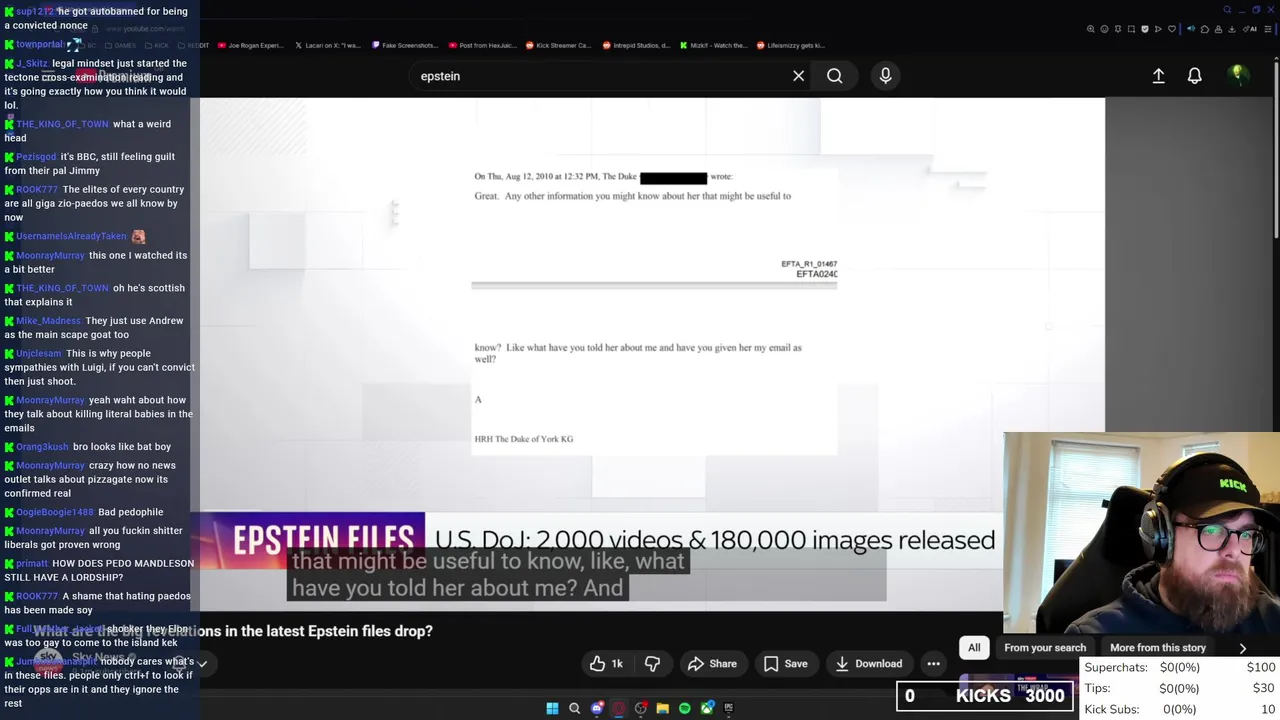Screen dimensions: 1280x720
Task: Click chat username UsernameIsAlreadyTaken
Action: coord(71,236)
